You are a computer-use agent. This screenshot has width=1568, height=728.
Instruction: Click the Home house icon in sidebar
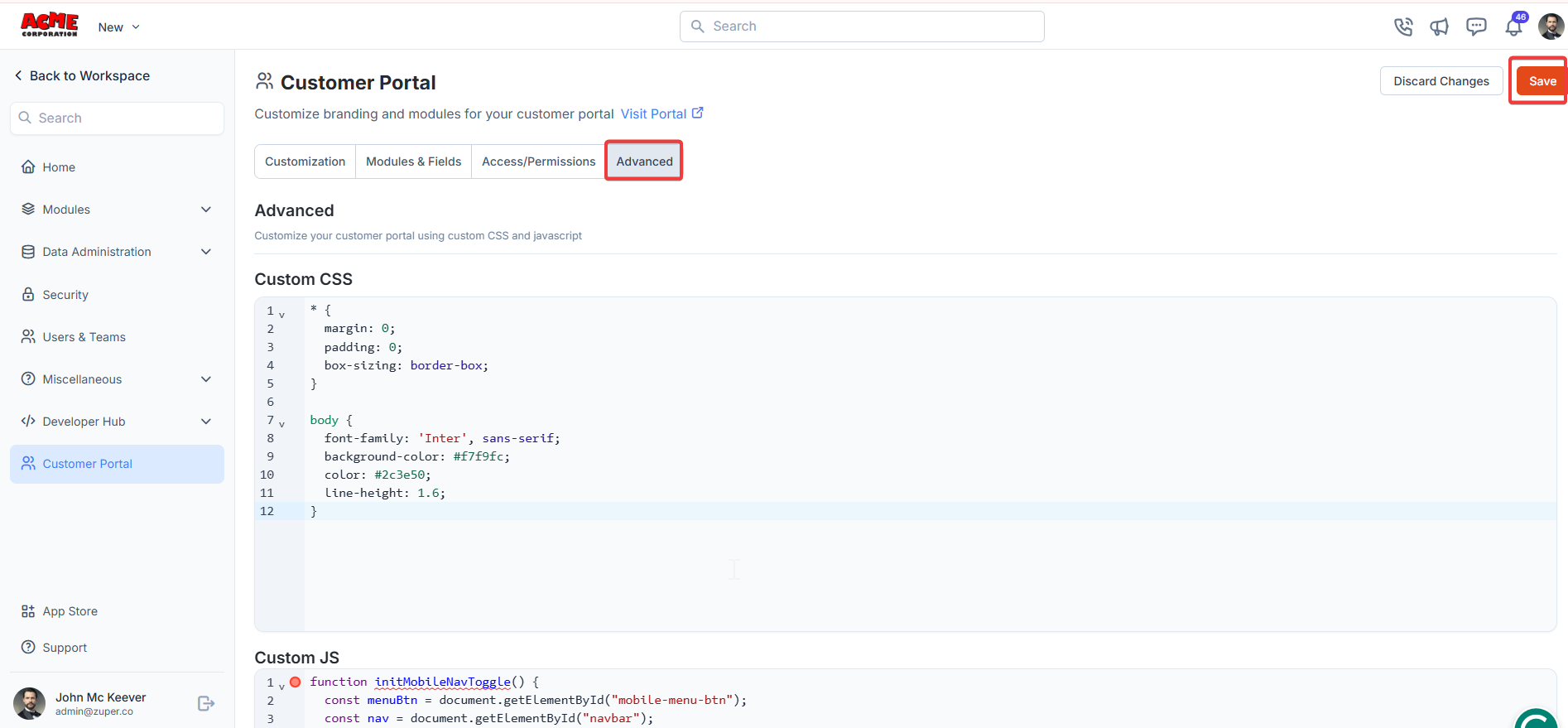click(28, 166)
